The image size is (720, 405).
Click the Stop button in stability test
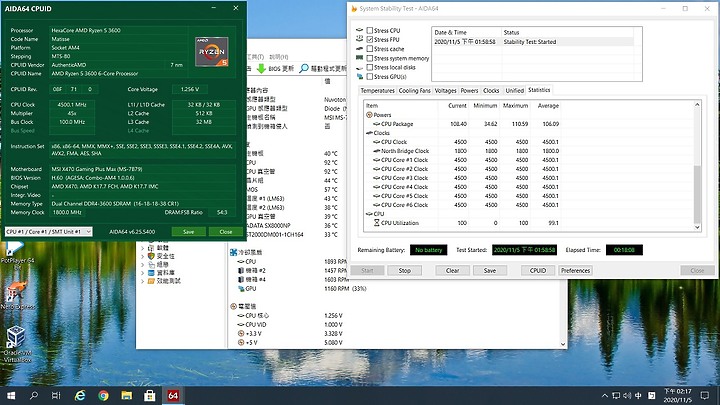coord(405,270)
